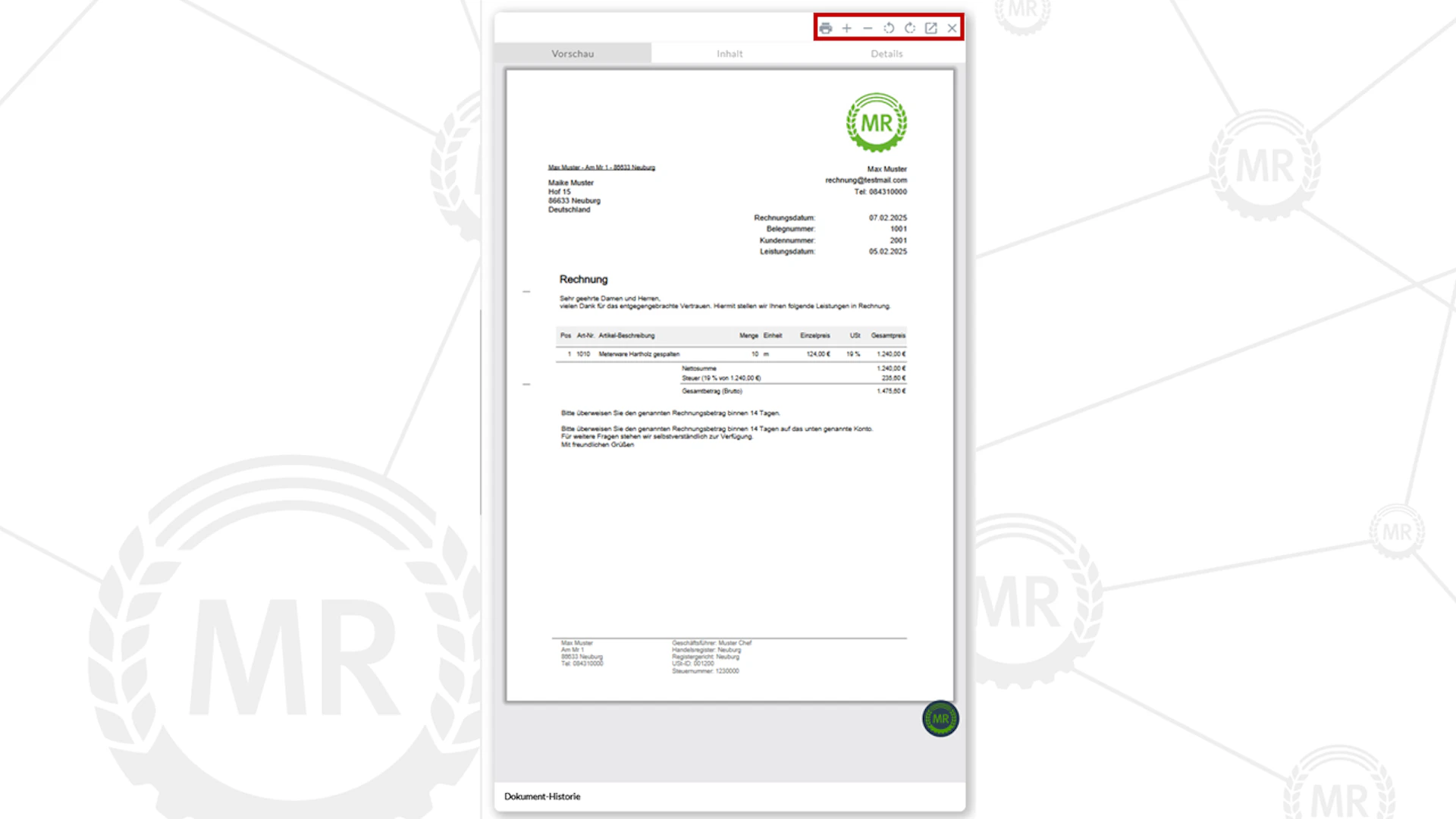Click the Einzelpreis column header
This screenshot has width=1456, height=819.
click(x=815, y=335)
